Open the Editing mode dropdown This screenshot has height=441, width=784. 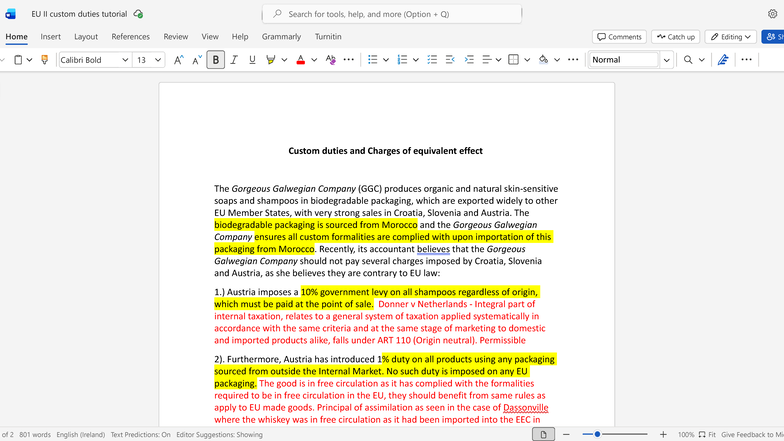pos(730,37)
